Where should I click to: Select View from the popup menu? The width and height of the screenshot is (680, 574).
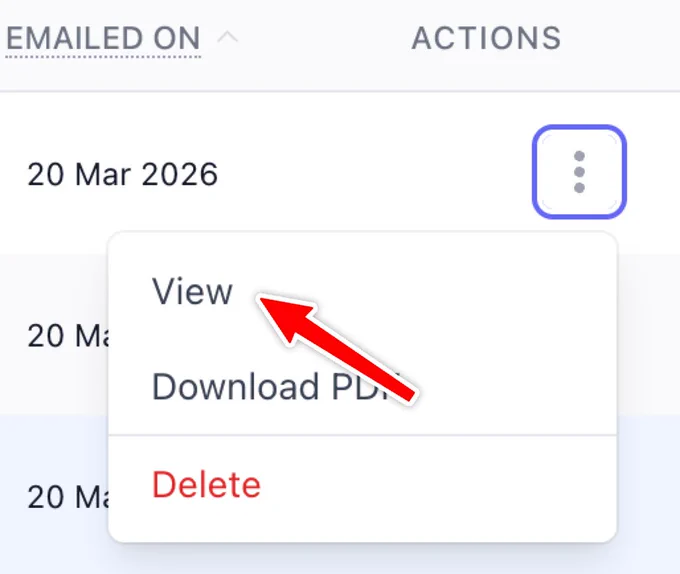(192, 291)
